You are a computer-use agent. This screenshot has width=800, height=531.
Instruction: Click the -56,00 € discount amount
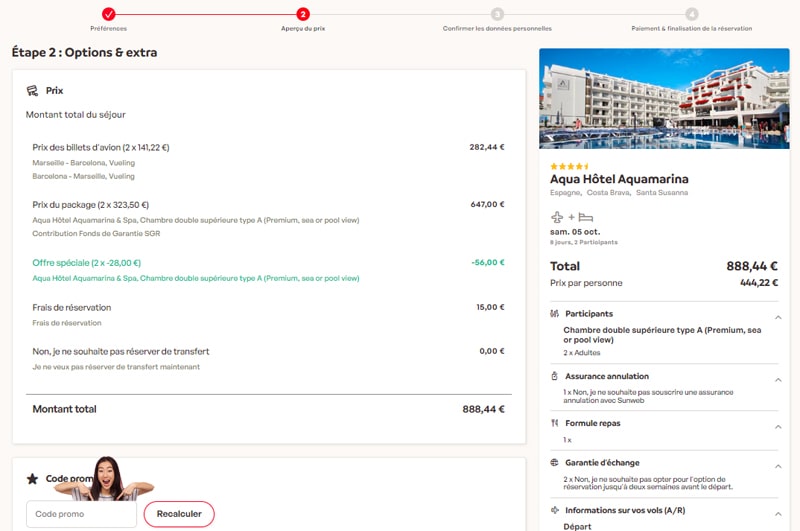tap(488, 262)
